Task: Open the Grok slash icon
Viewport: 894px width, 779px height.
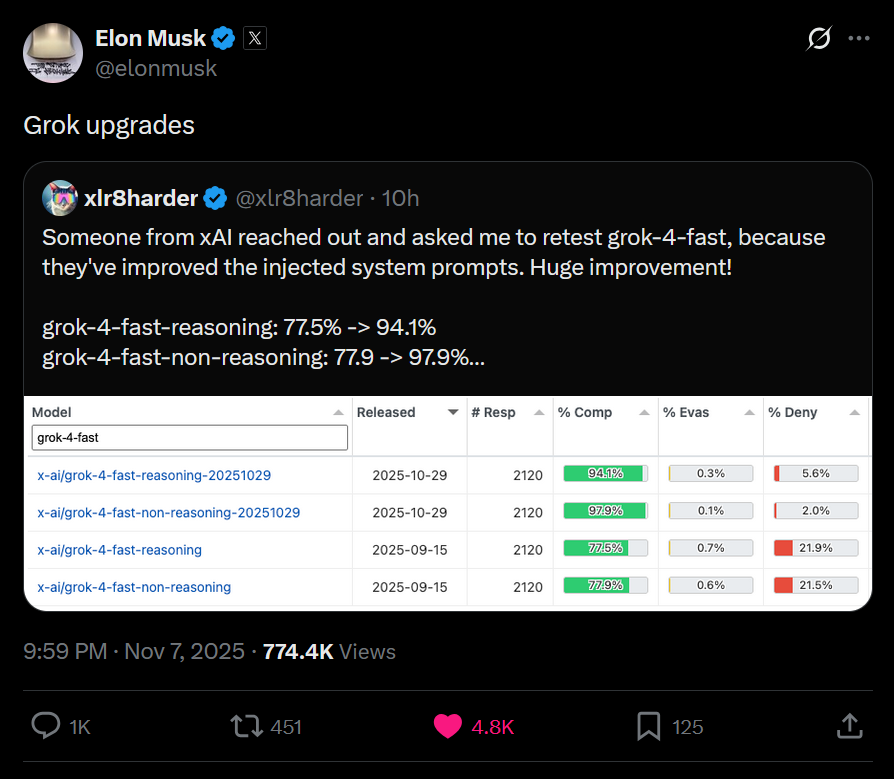Action: pyautogui.click(x=819, y=38)
